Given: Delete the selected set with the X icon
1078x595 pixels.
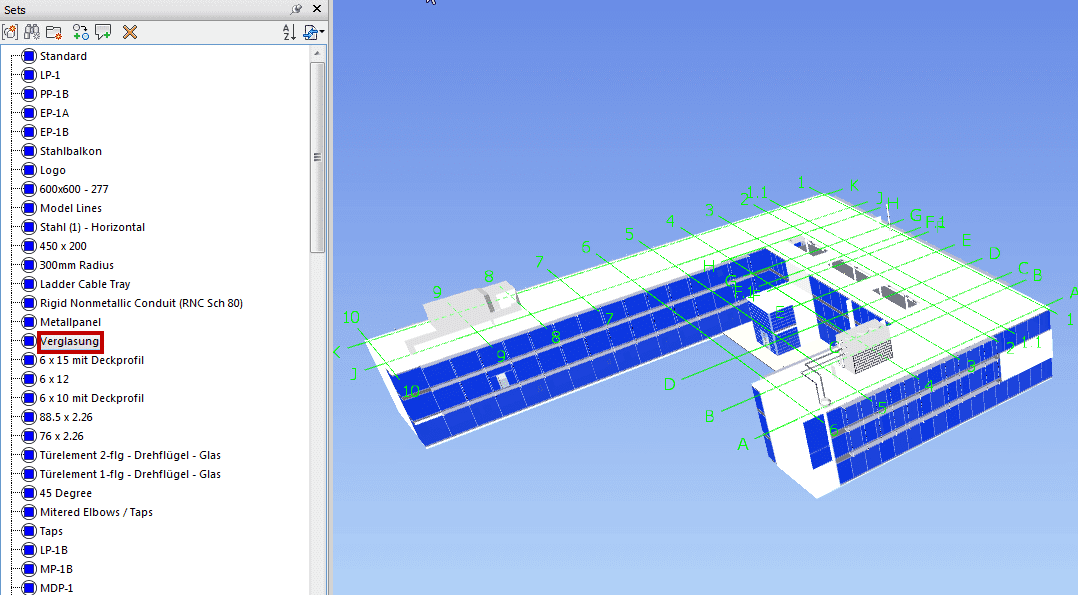Looking at the screenshot, I should coord(128,31).
